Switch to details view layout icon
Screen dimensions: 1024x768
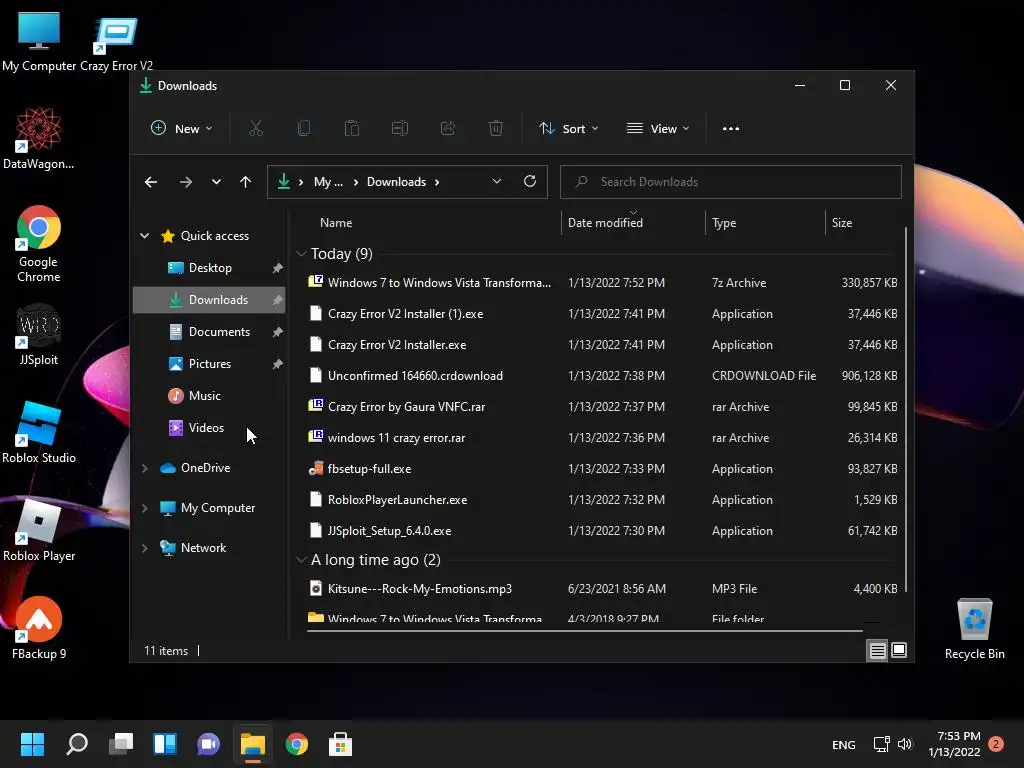coord(877,650)
